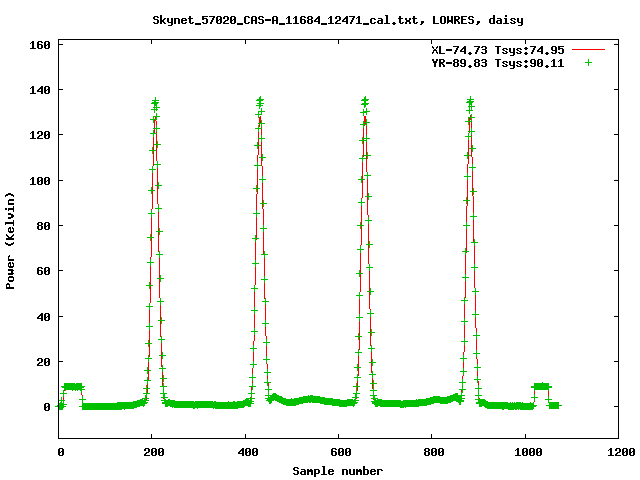Screen dimensions: 640x480
Task: Select the legend entry YR-89.83 Tsys:90.11
Action: [x=498, y=63]
